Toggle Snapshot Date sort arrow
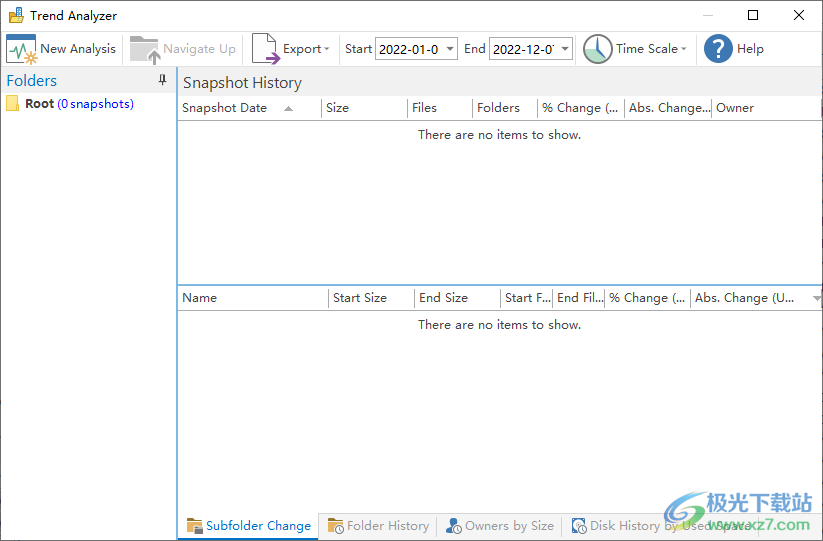 pos(288,109)
